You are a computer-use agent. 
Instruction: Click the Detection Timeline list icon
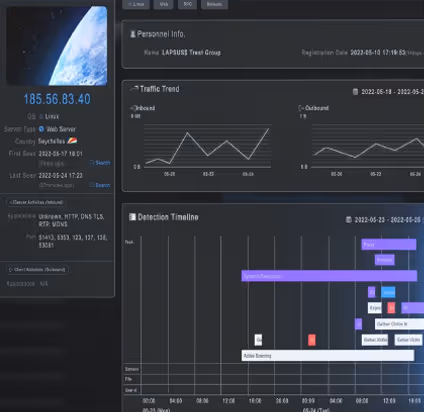click(x=132, y=217)
